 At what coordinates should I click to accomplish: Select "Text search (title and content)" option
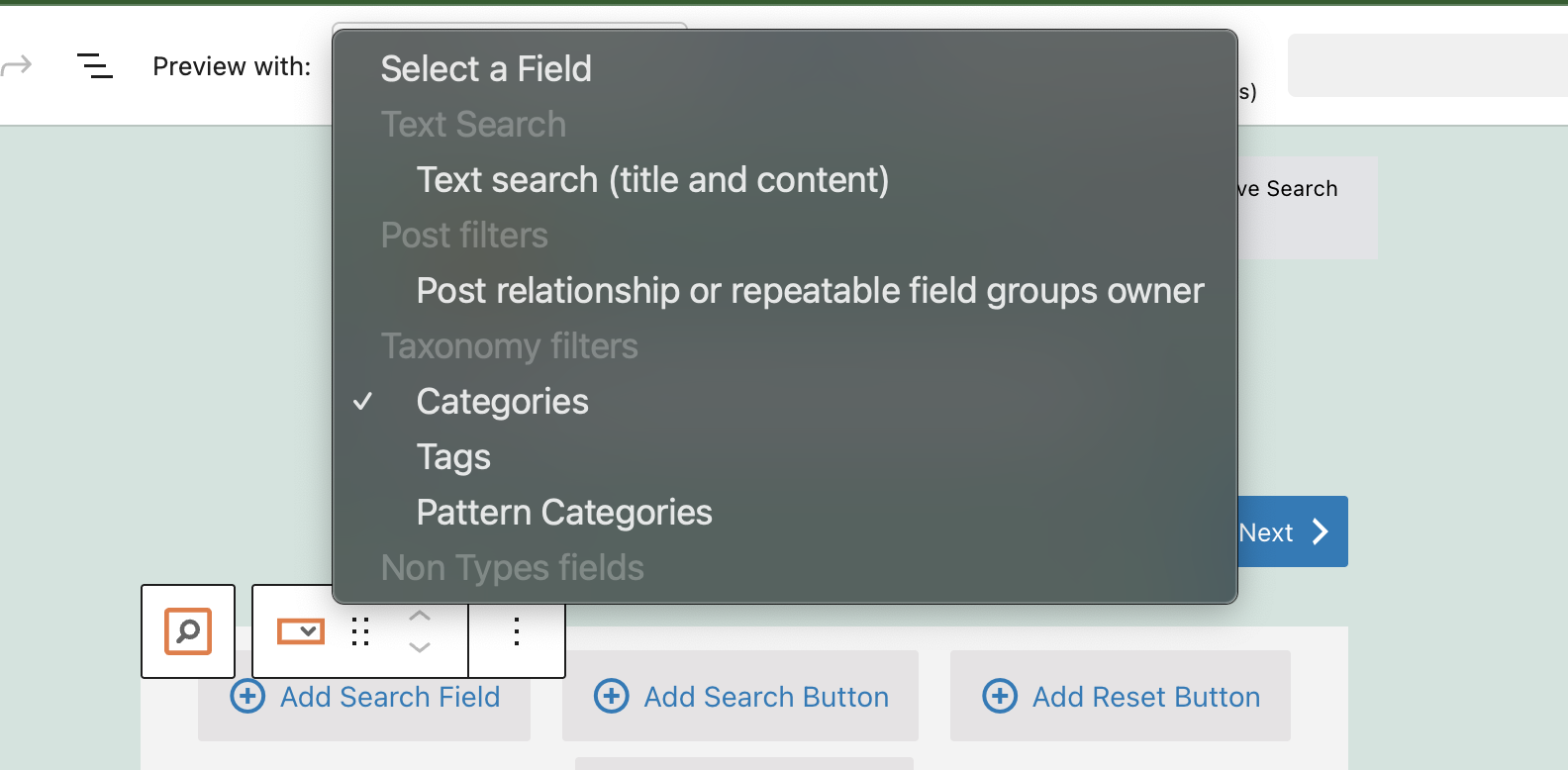click(x=652, y=180)
